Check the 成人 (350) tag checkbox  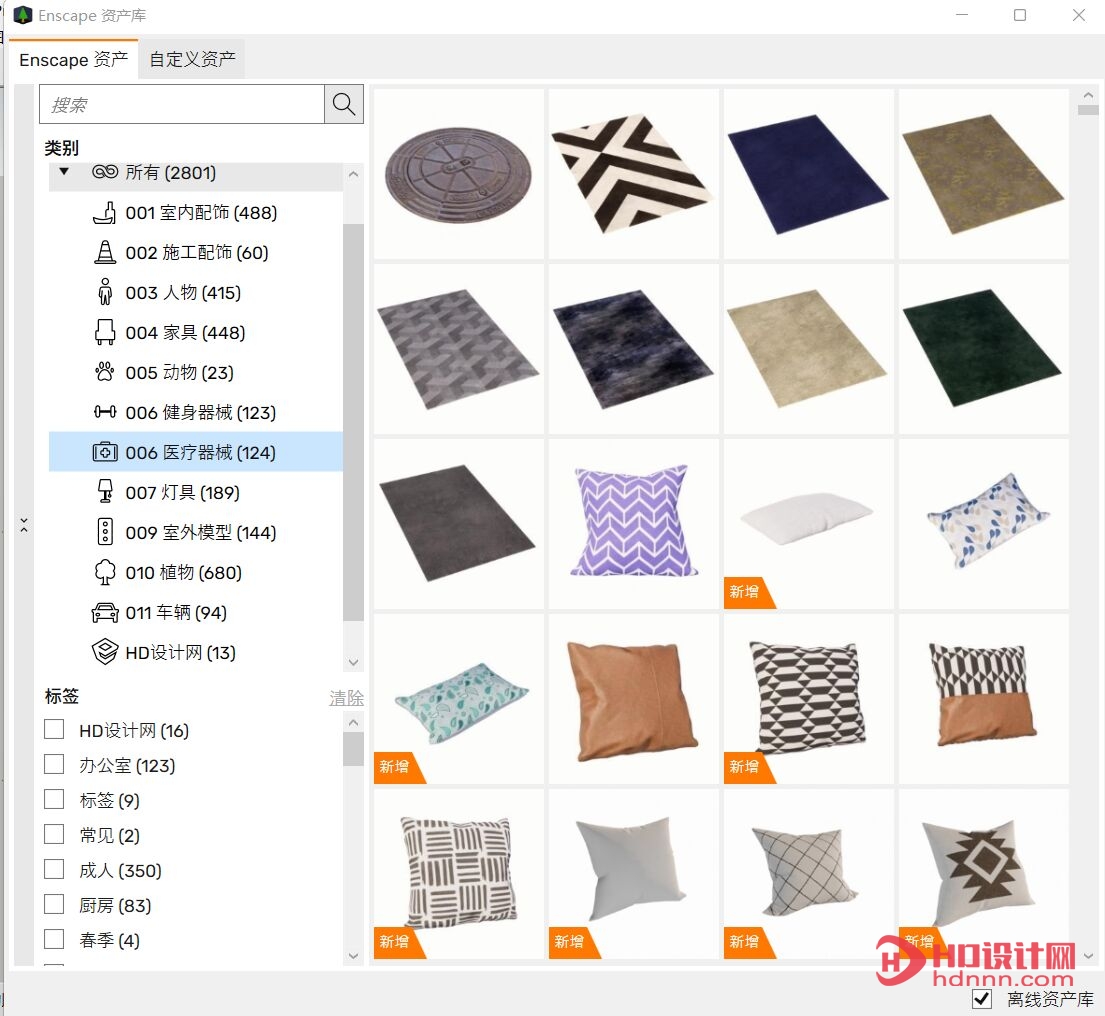point(54,869)
